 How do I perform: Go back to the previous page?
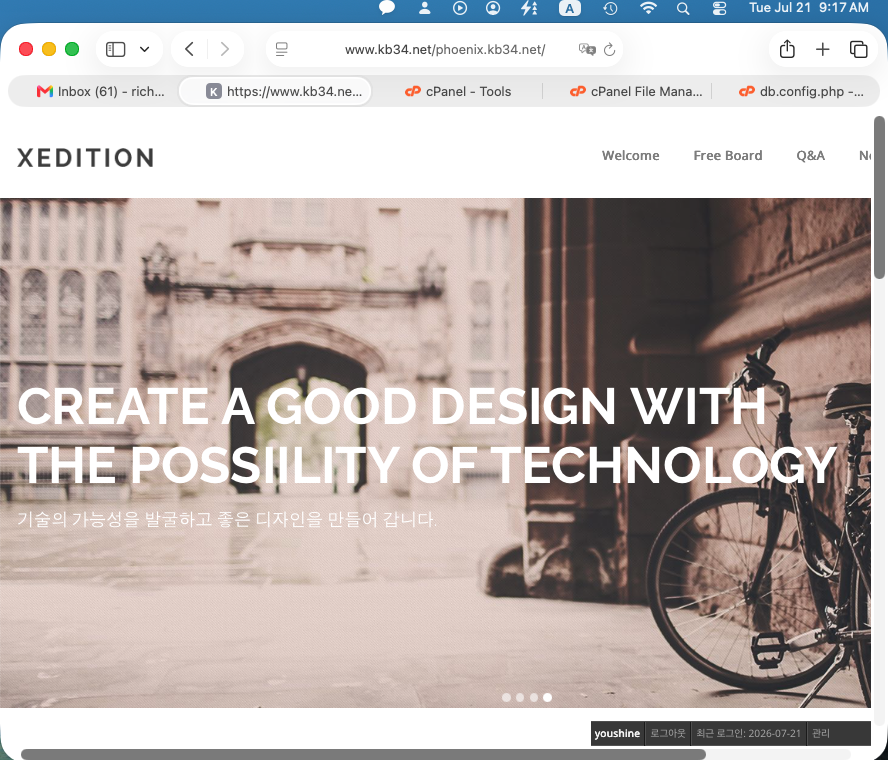[190, 49]
